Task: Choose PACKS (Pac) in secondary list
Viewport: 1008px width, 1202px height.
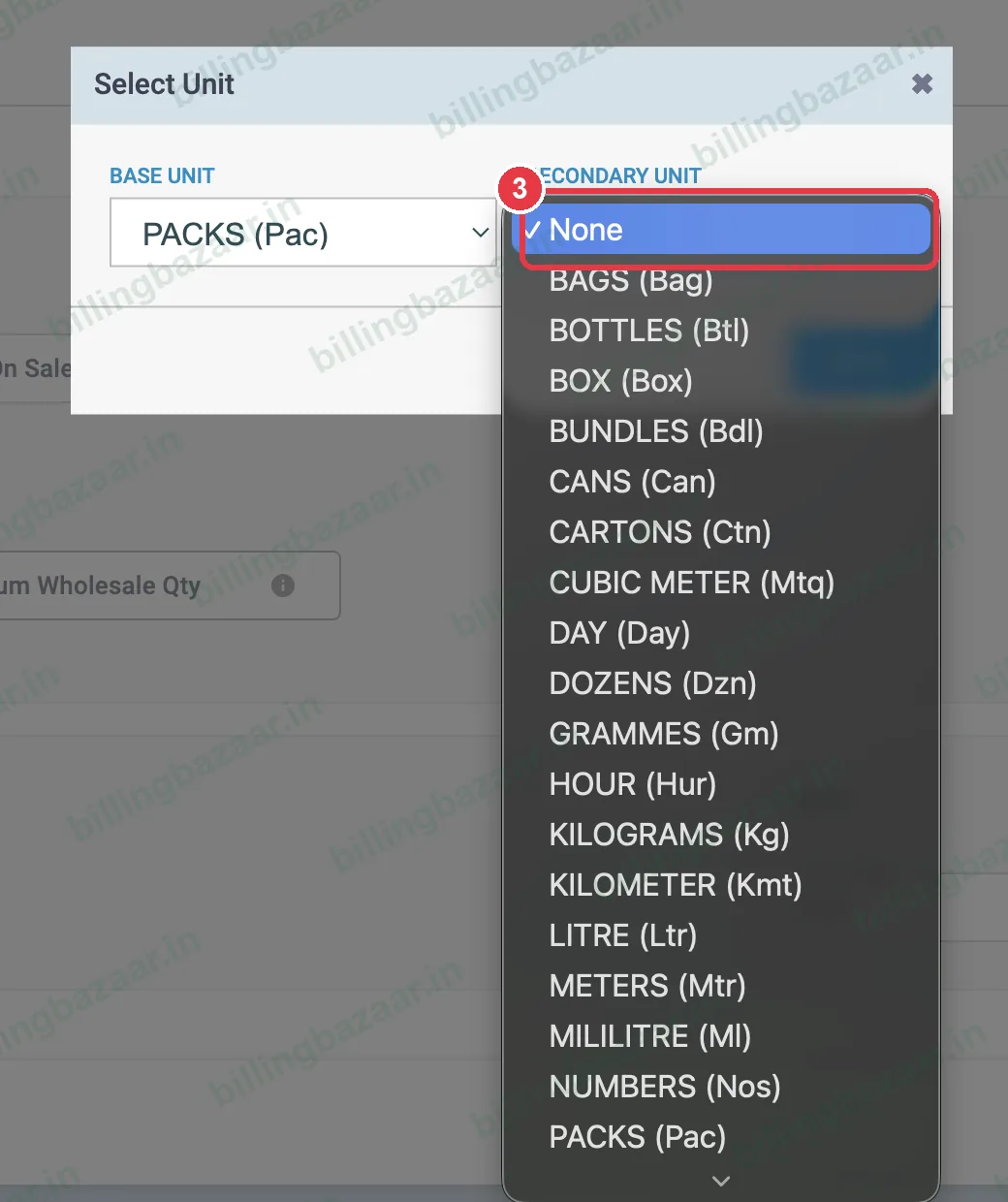Action: coord(721,1137)
